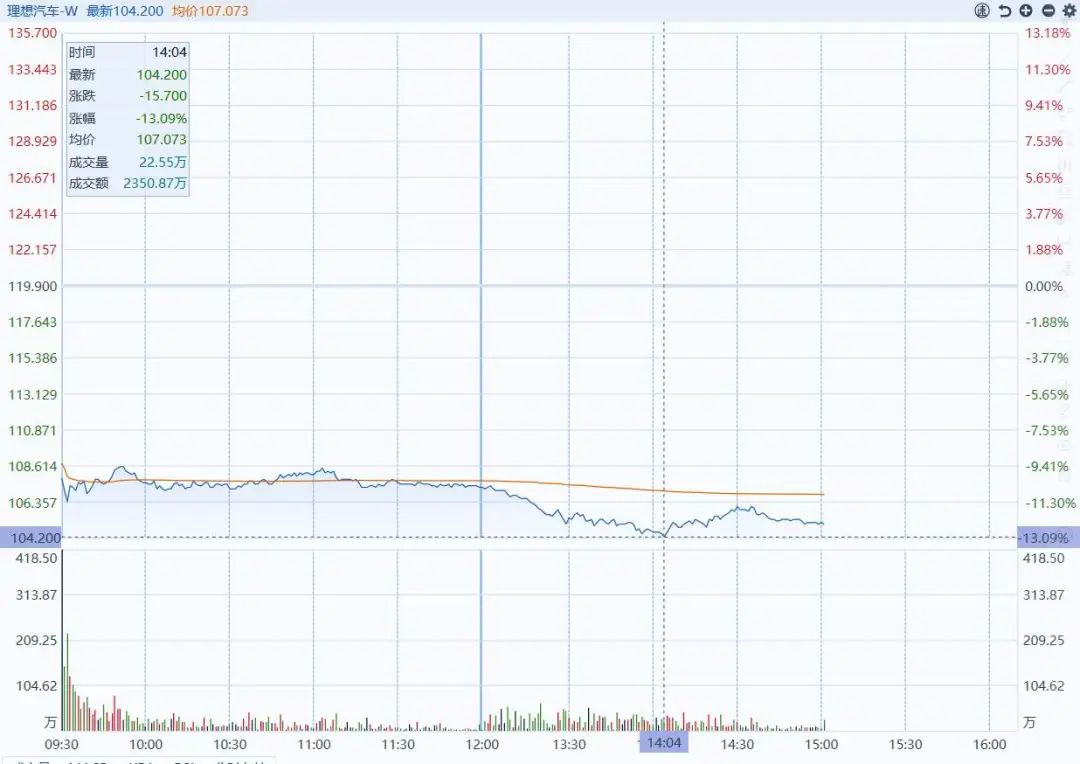This screenshot has height=764, width=1080.
Task: Click the circled 速 quick-mode icon
Action: pos(982,10)
